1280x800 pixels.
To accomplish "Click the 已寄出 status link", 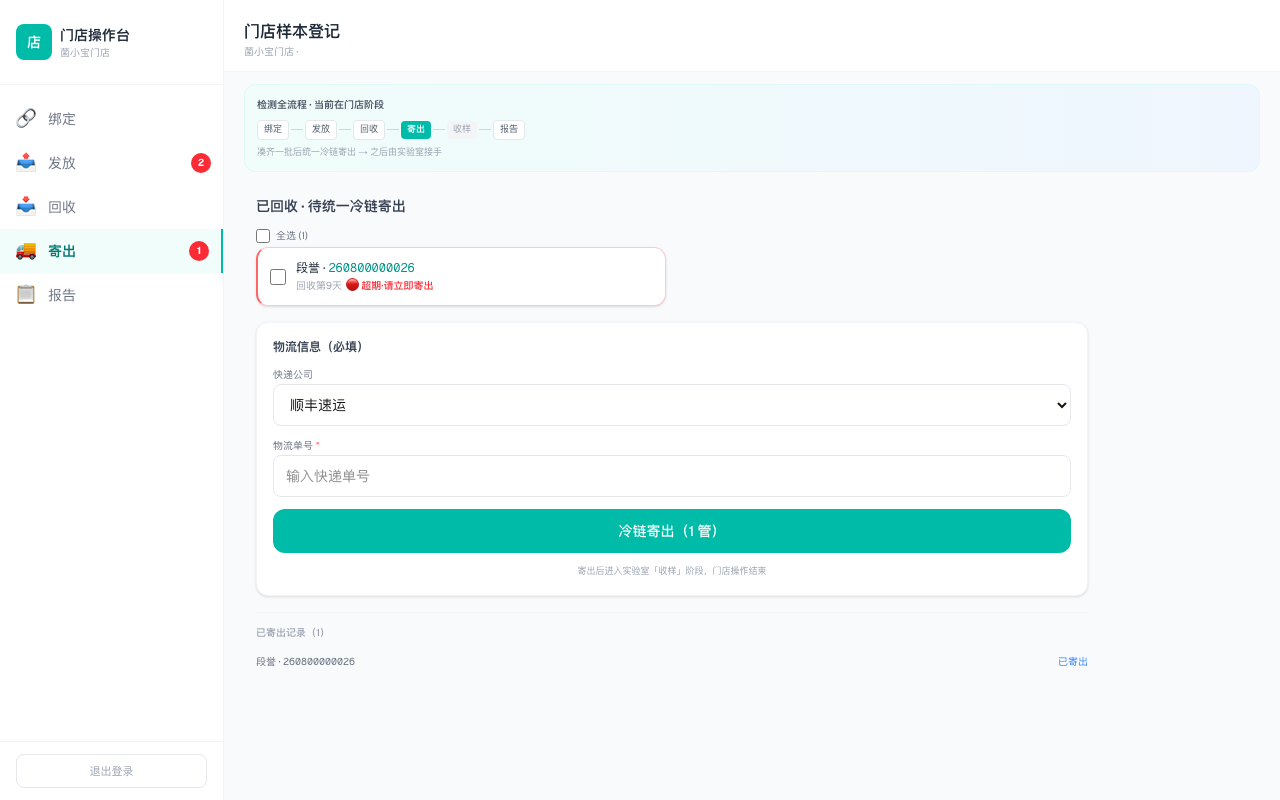I will [x=1073, y=662].
